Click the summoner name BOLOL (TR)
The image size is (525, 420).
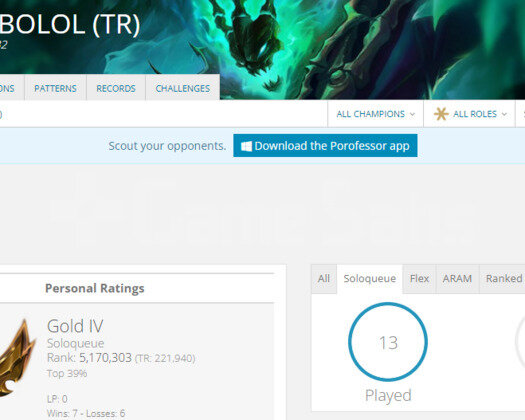pos(70,24)
